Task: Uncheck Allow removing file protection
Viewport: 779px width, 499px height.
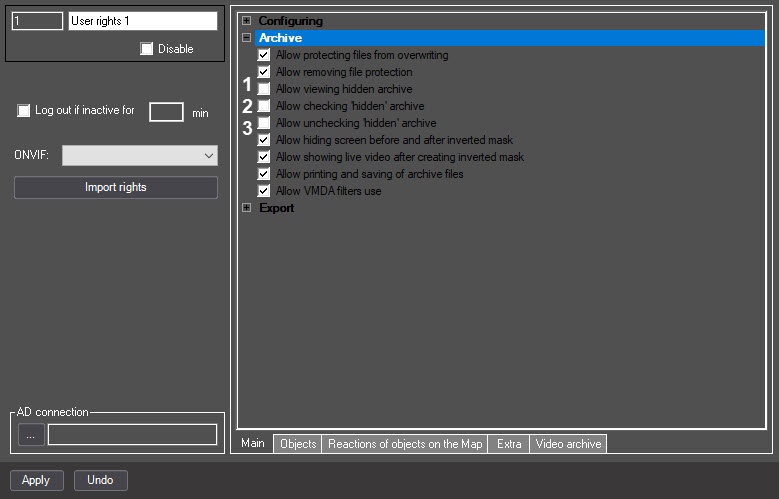Action: [x=264, y=72]
